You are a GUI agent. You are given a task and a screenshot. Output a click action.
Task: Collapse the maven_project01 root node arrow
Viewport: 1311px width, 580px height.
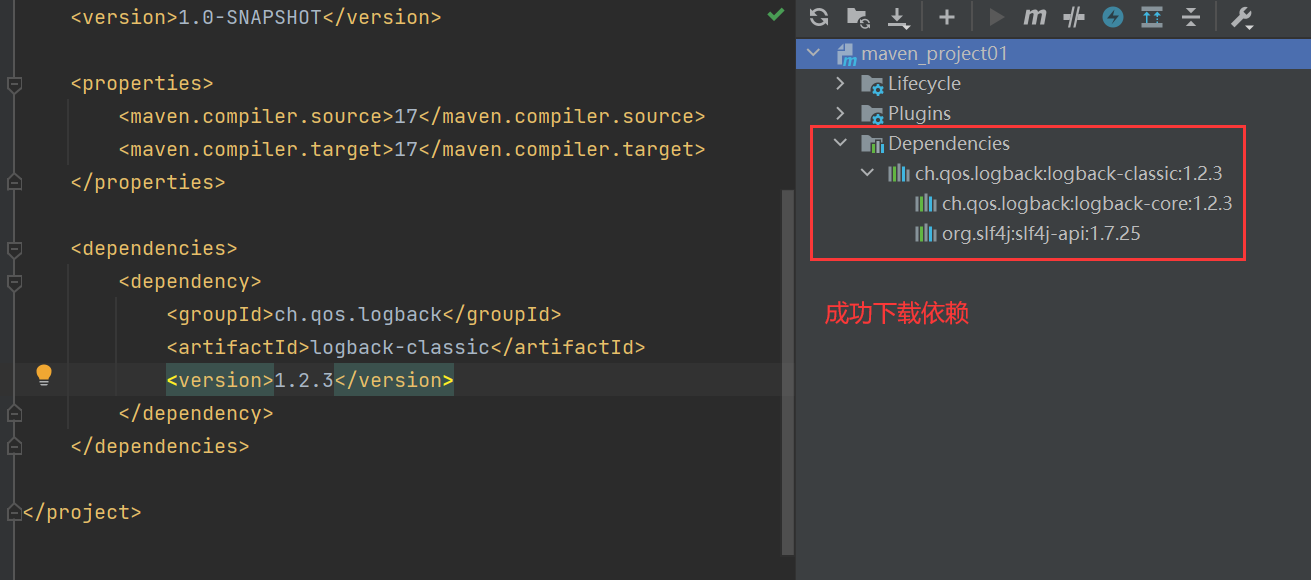point(813,53)
